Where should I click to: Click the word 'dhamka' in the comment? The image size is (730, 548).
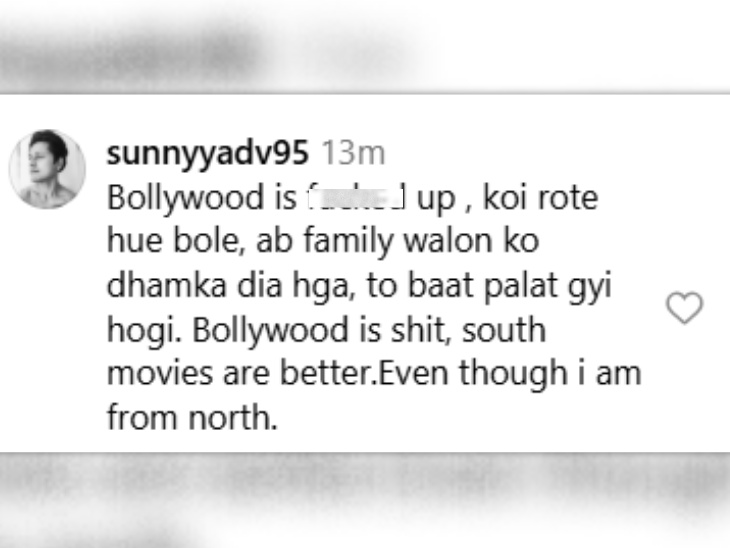tap(167, 285)
